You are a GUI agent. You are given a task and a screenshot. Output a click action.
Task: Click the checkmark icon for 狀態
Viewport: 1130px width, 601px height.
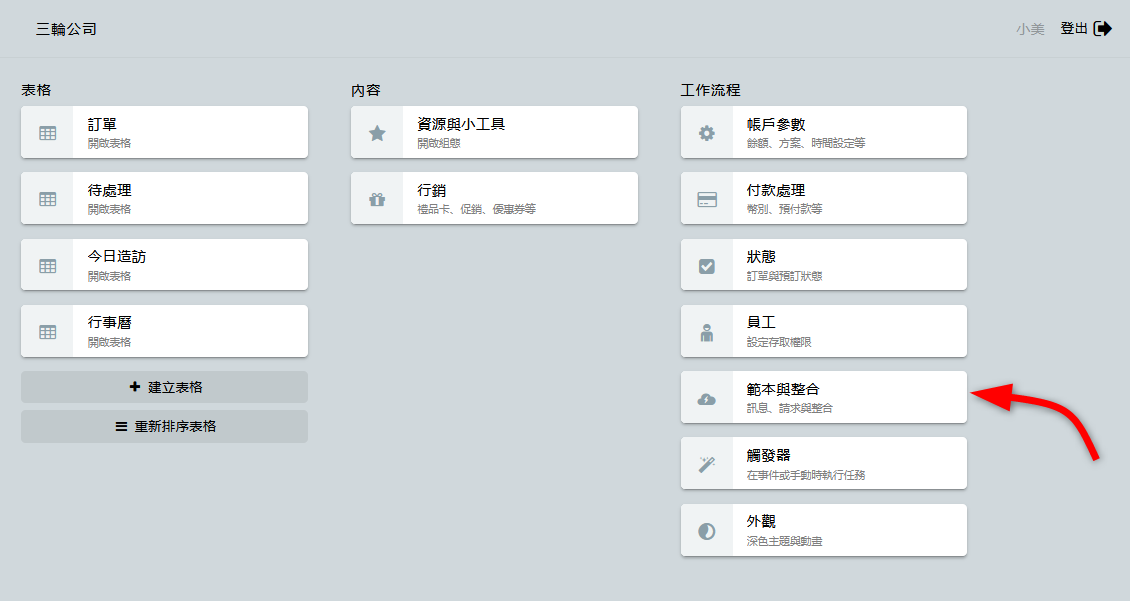pyautogui.click(x=707, y=265)
